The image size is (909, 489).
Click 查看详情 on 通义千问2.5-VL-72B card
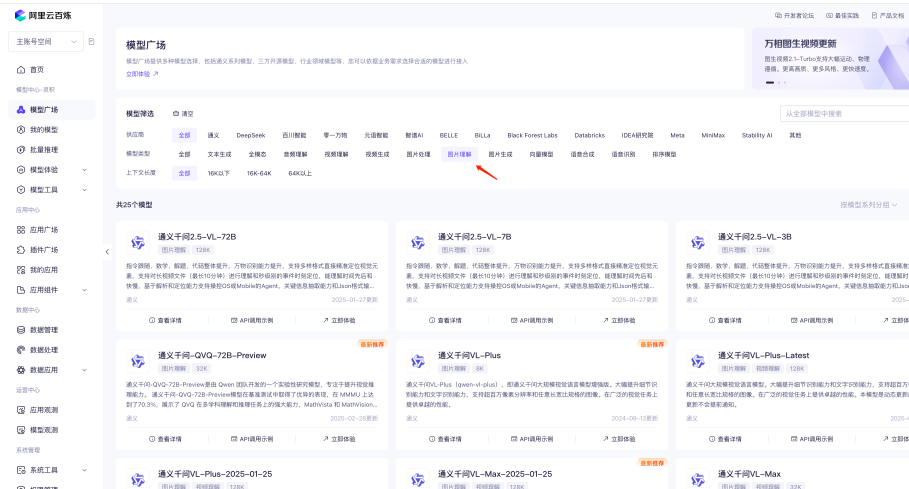[x=165, y=321]
